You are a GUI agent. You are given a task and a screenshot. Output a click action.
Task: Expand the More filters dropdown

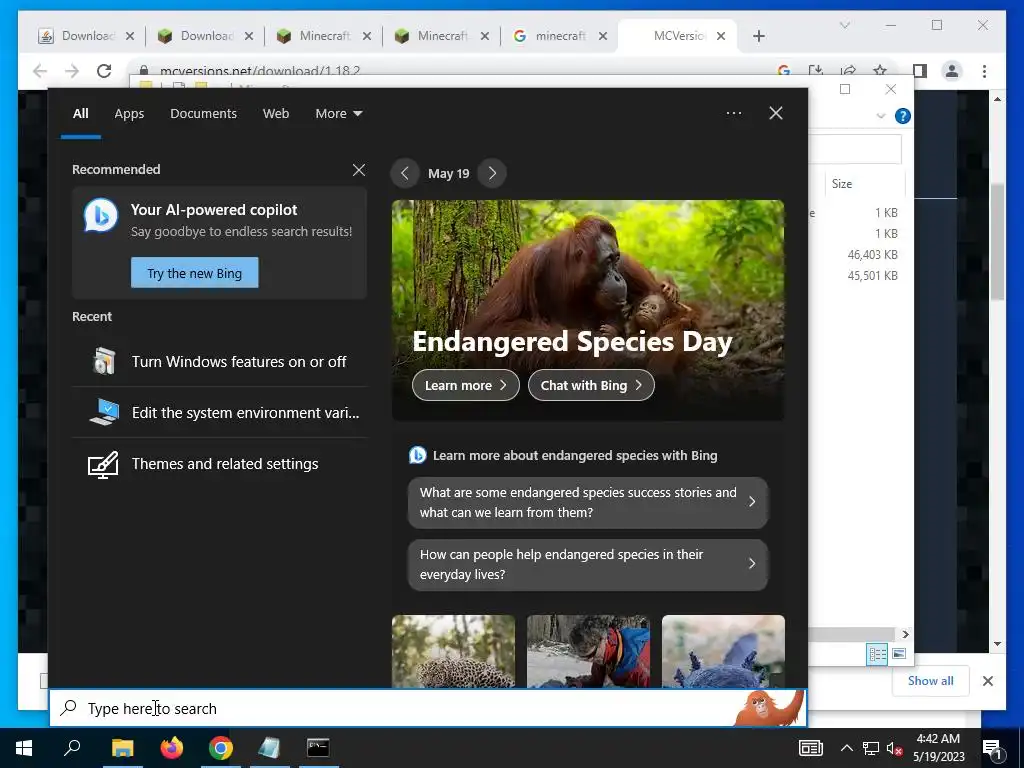(x=338, y=114)
